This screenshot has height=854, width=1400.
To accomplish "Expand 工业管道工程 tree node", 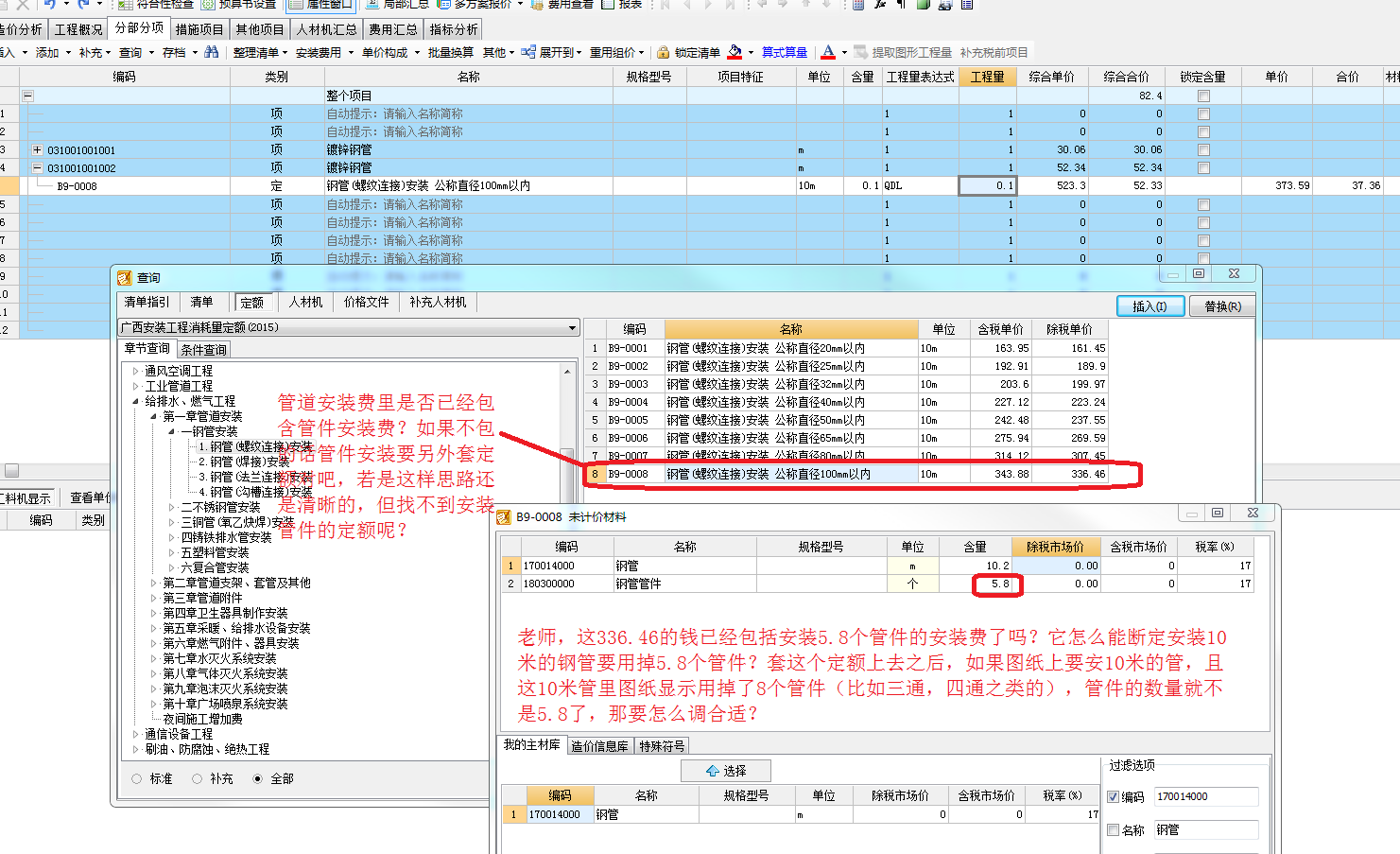I will [x=135, y=386].
